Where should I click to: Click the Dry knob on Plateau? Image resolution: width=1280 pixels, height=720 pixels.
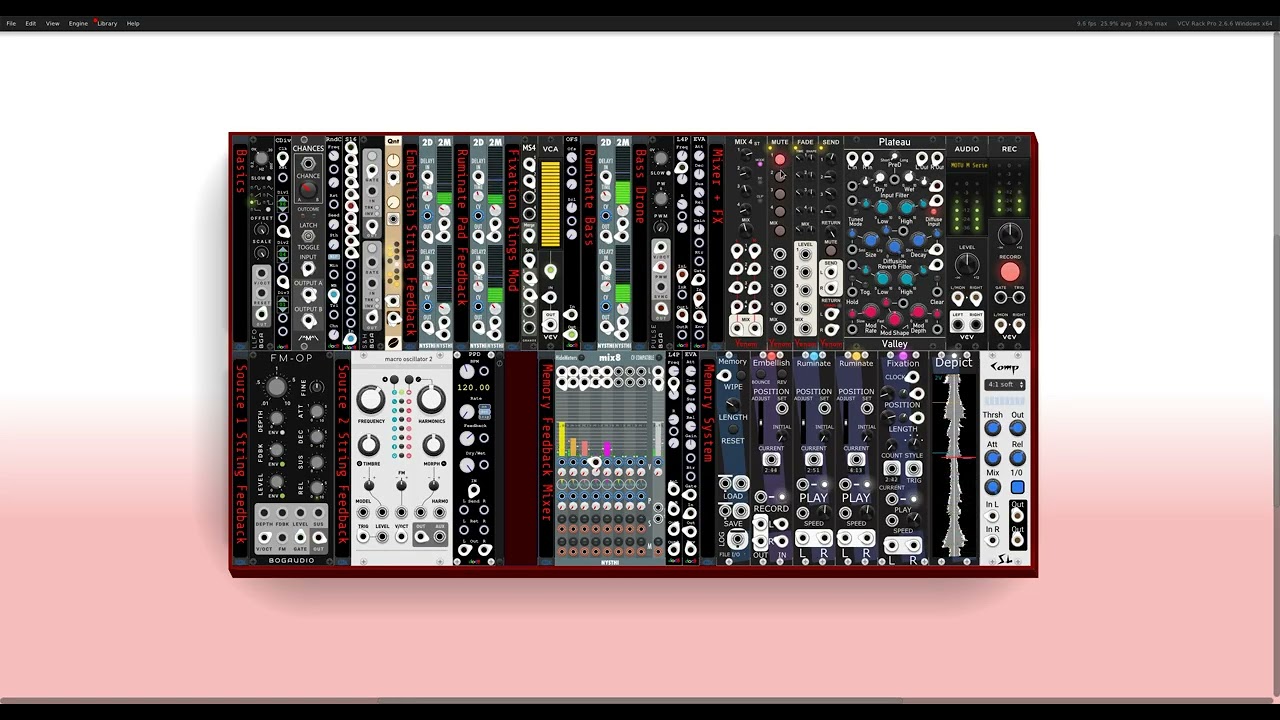pyautogui.click(x=880, y=177)
